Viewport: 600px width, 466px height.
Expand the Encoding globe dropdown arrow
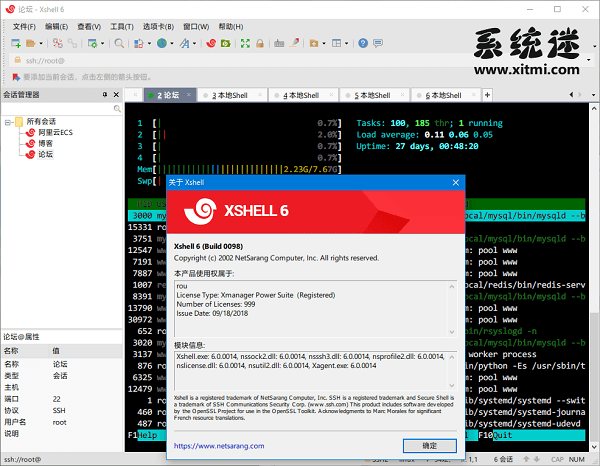tap(171, 43)
